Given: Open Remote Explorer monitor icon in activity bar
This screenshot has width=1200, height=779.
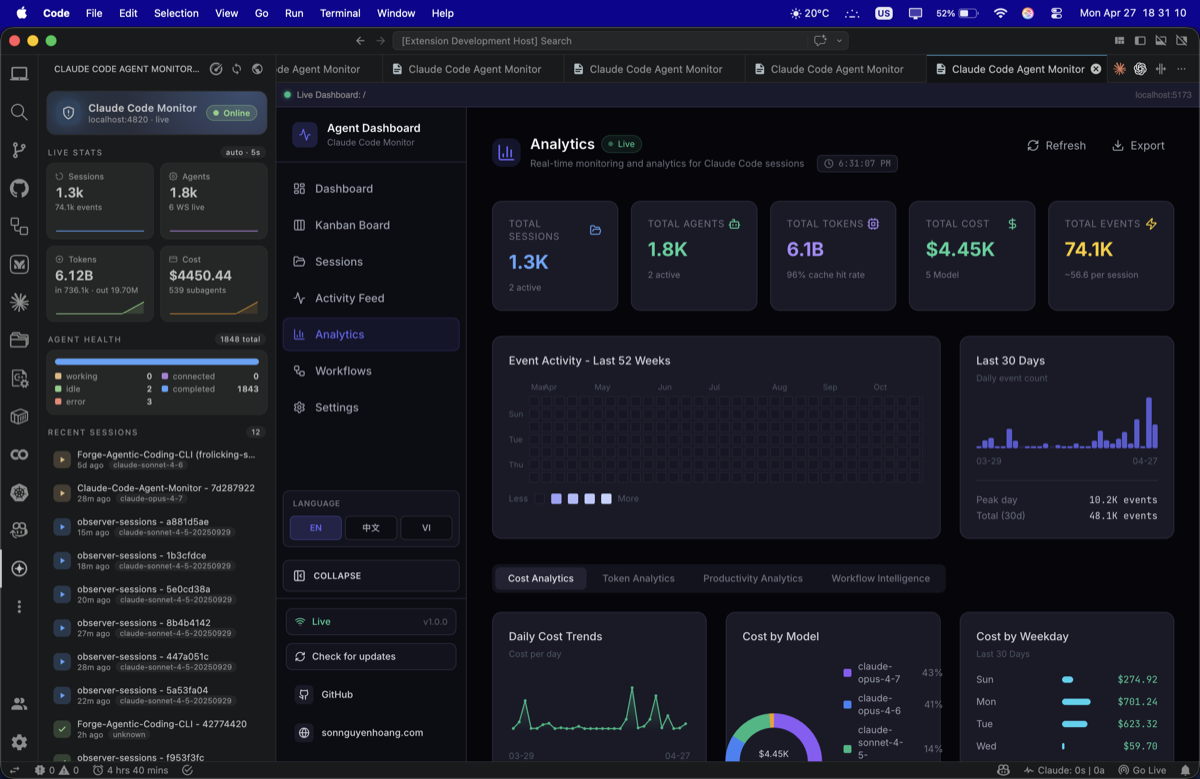Looking at the screenshot, I should tap(19, 74).
